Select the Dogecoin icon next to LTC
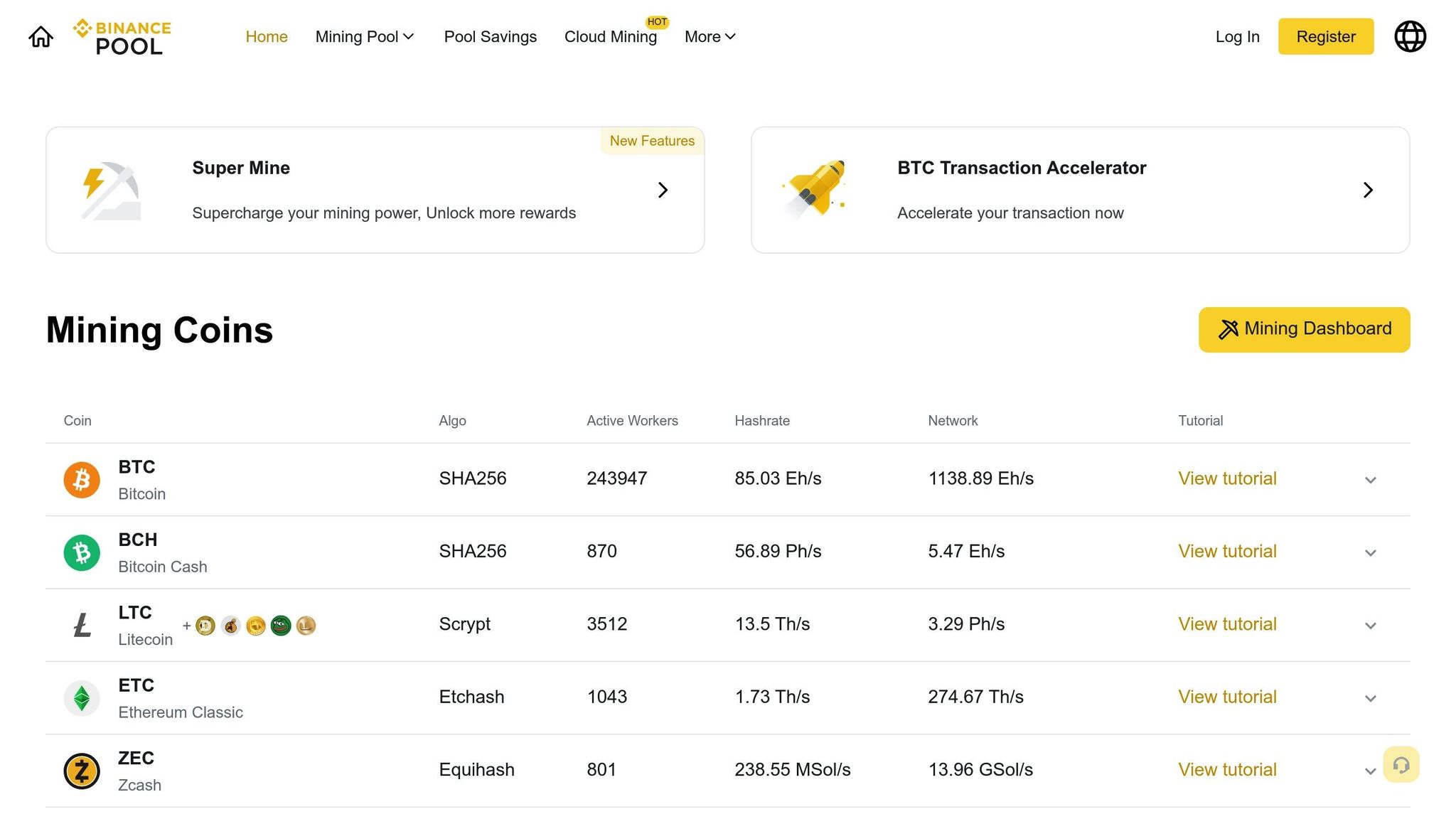1456x819 pixels. (x=204, y=626)
